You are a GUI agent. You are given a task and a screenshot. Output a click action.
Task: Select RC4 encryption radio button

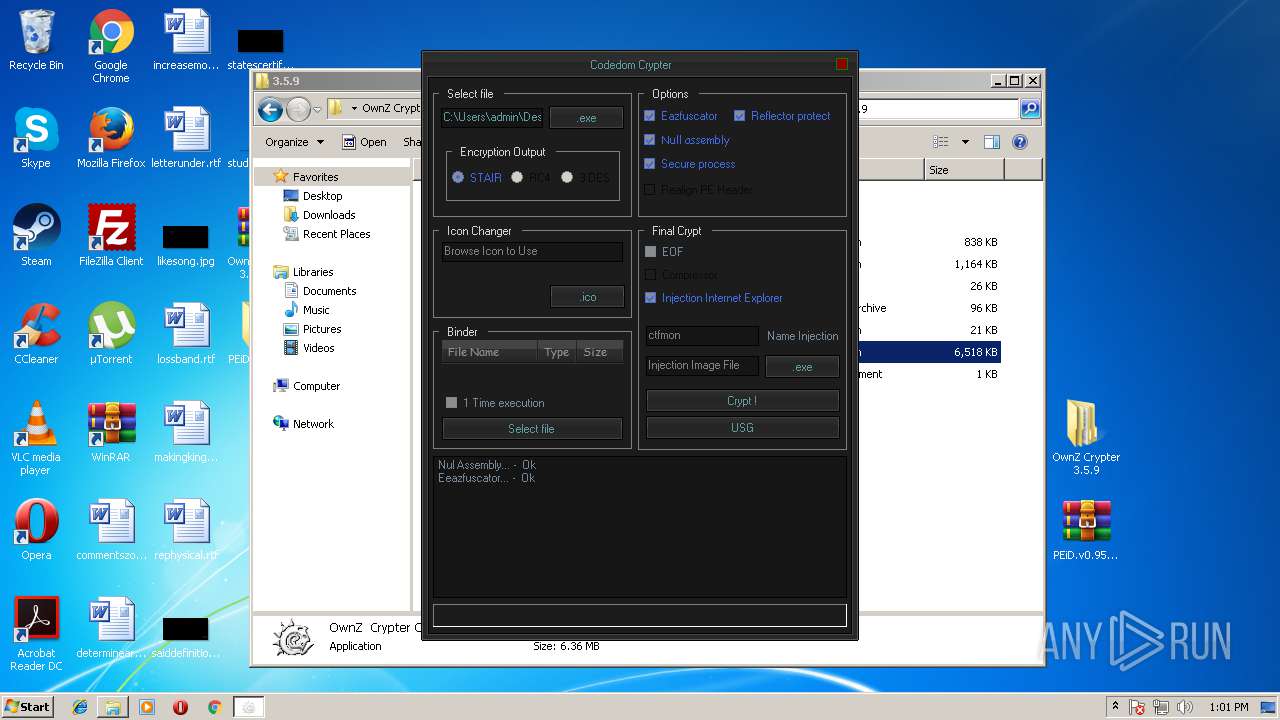point(517,177)
